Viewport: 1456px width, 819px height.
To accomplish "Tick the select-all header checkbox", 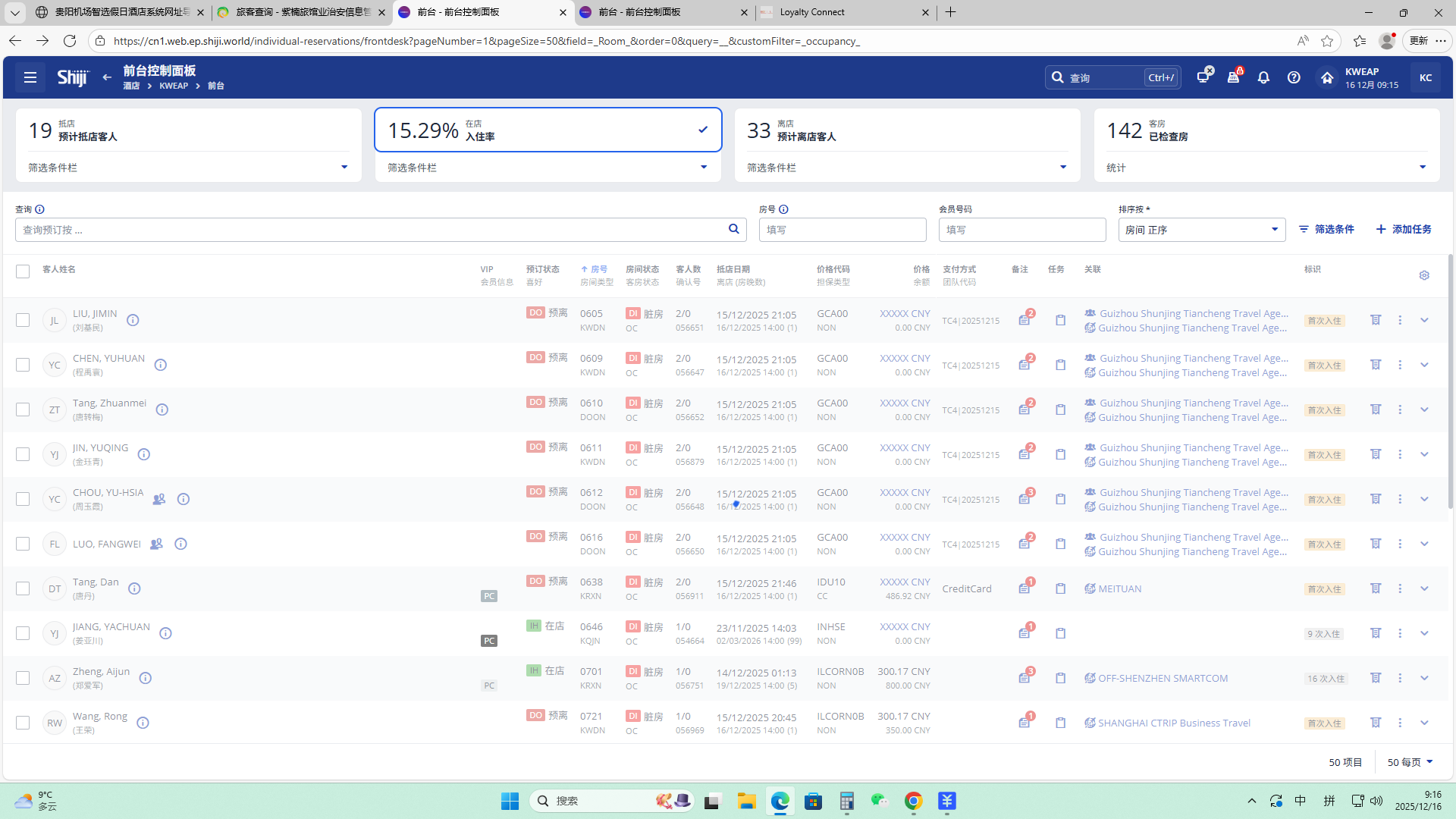I will coord(23,271).
